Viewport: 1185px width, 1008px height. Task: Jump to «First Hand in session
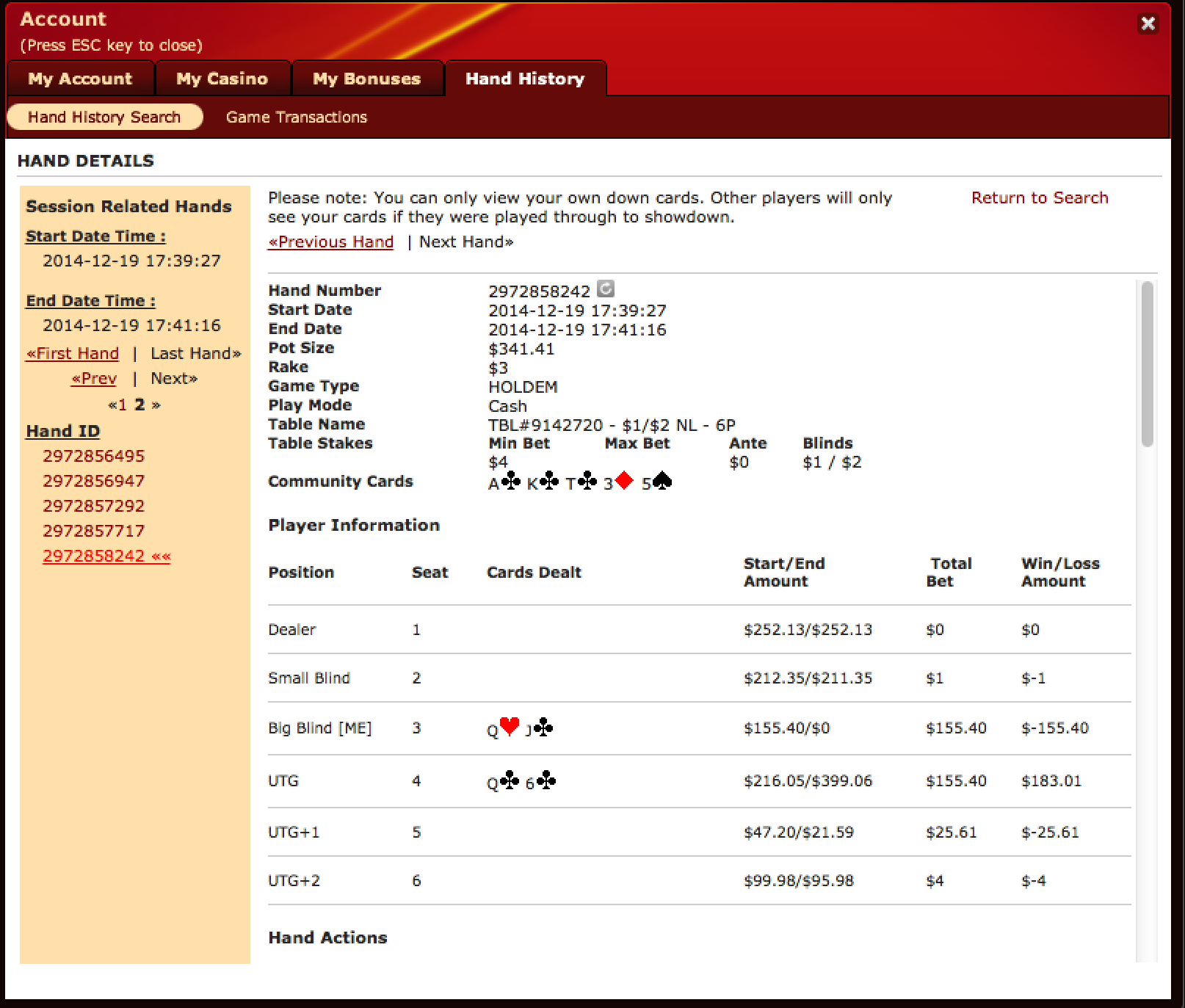click(x=73, y=353)
